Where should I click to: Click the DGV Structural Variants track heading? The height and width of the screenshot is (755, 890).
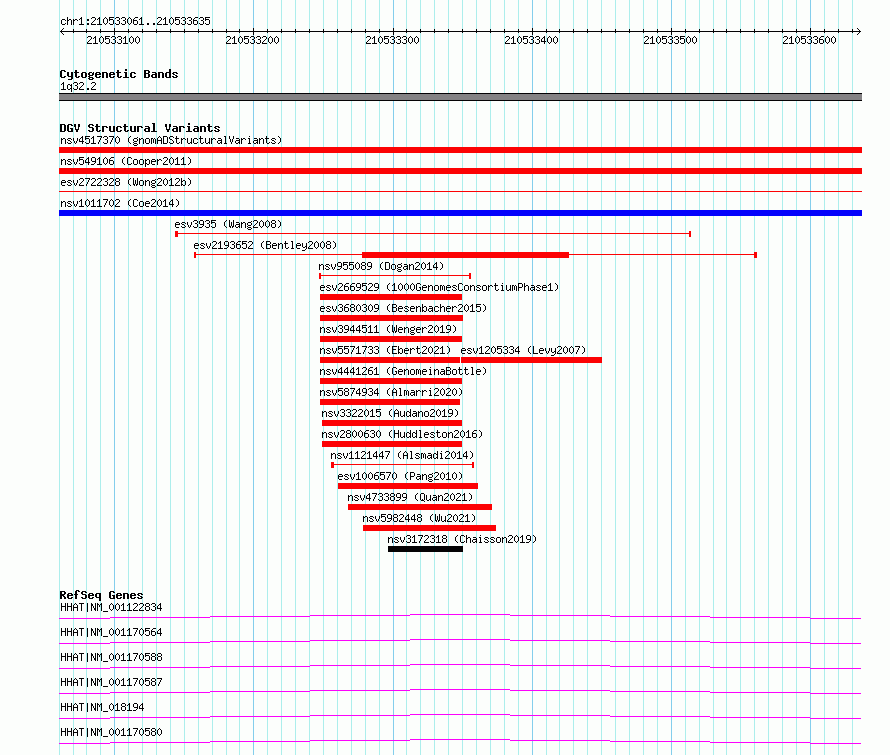click(x=140, y=128)
